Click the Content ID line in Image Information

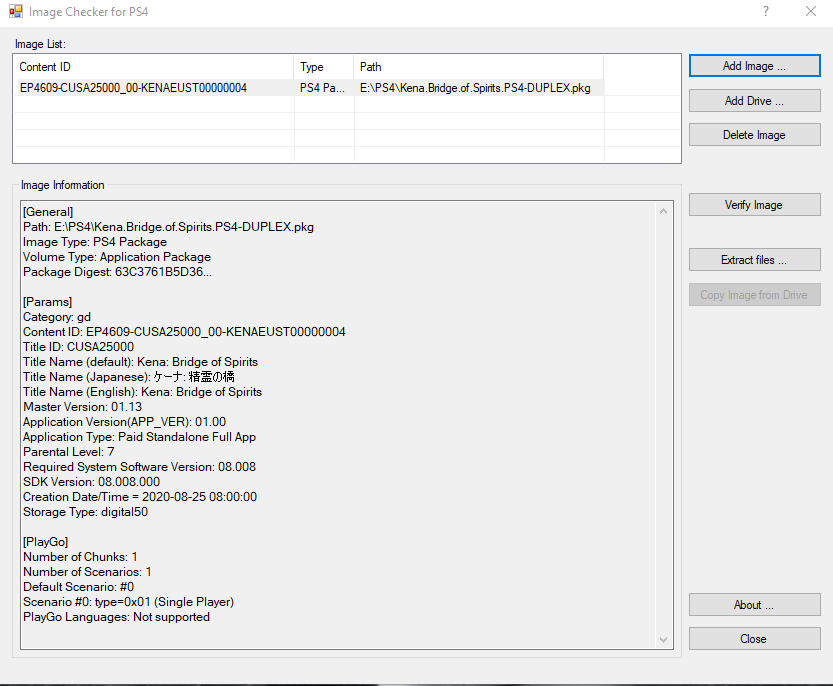click(184, 332)
